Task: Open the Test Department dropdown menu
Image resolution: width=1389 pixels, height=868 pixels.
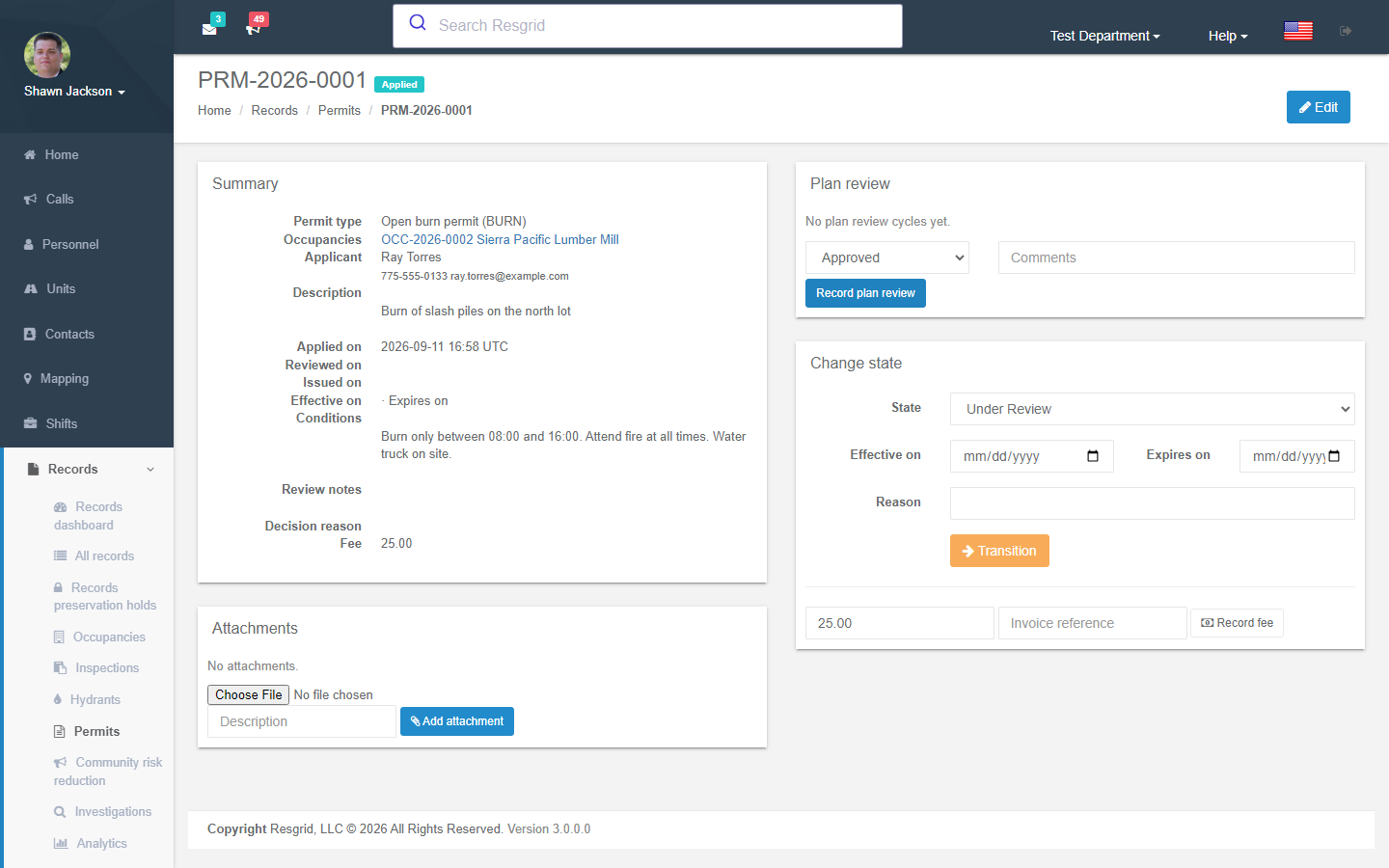Action: tap(1104, 36)
